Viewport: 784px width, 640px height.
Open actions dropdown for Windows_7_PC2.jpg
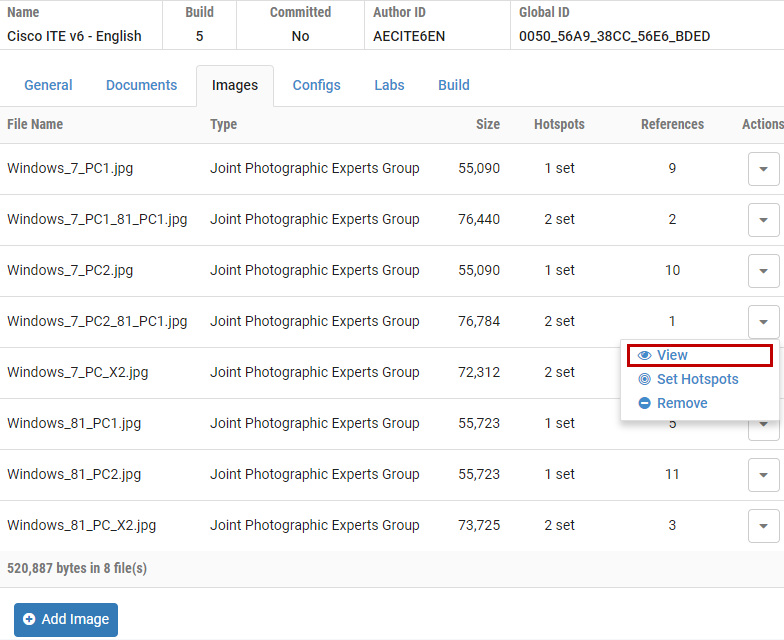click(x=764, y=271)
